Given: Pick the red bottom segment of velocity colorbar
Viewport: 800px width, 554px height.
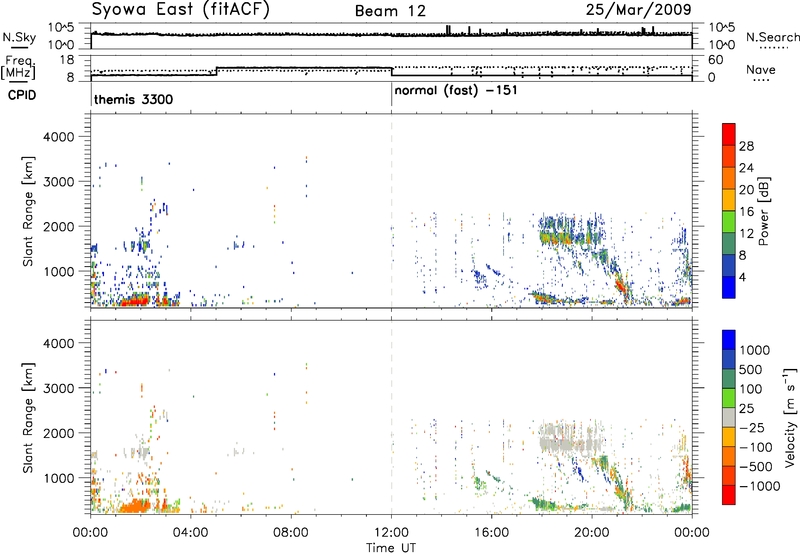Looking at the screenshot, I should (x=729, y=495).
